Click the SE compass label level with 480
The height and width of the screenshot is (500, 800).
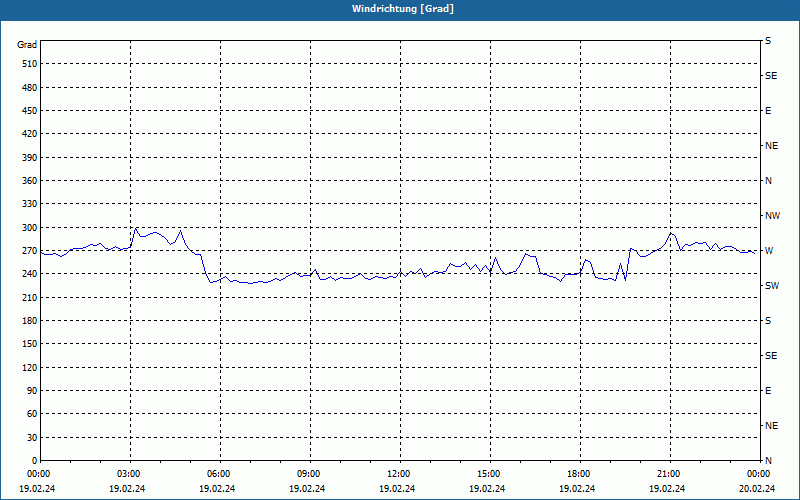771,76
